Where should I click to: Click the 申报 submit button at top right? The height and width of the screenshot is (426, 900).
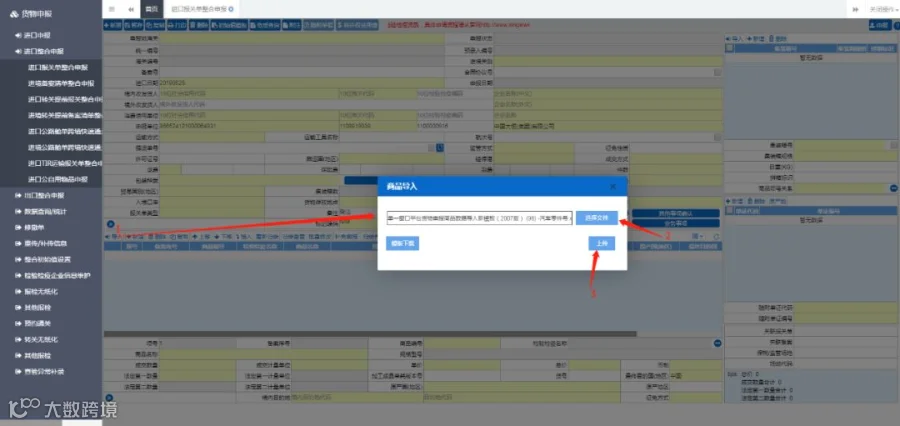pos(878,25)
